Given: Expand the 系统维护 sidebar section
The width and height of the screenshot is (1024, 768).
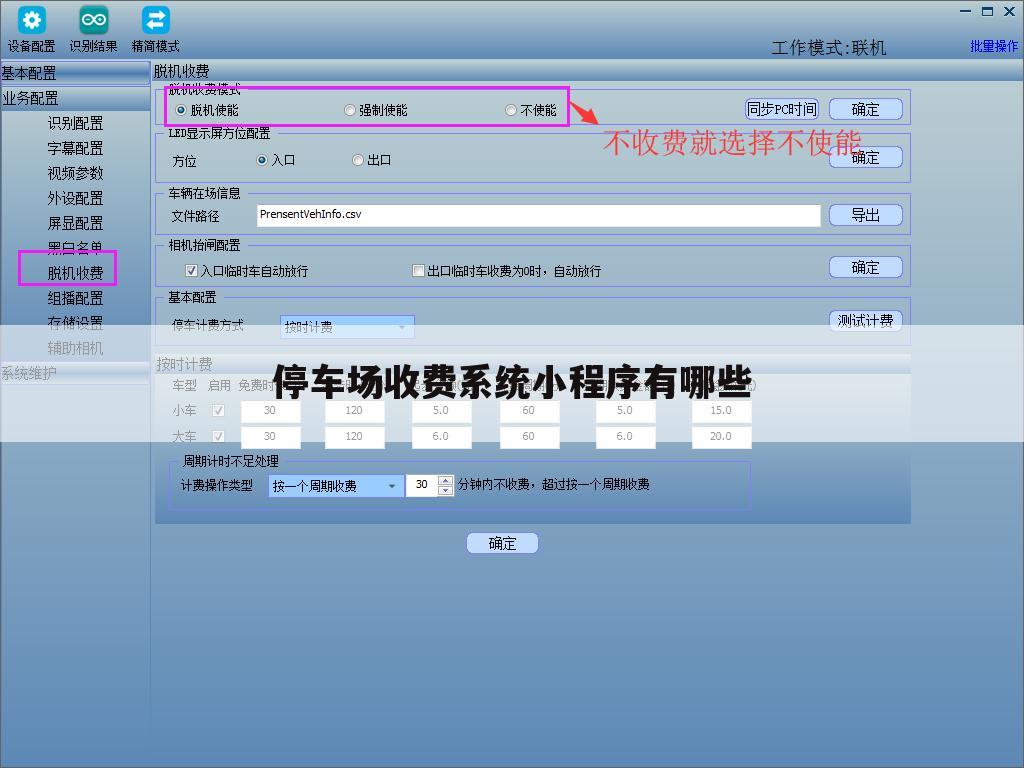Looking at the screenshot, I should pyautogui.click(x=75, y=373).
